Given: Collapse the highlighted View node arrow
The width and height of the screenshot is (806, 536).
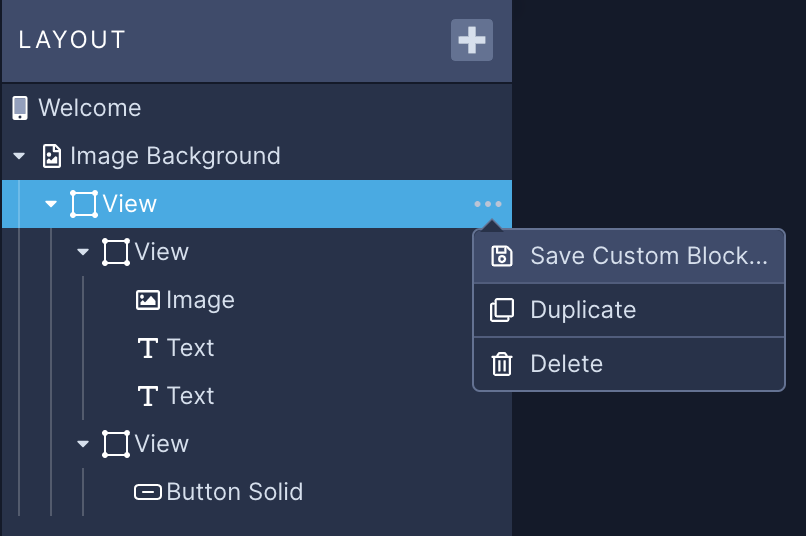Looking at the screenshot, I should coord(51,204).
